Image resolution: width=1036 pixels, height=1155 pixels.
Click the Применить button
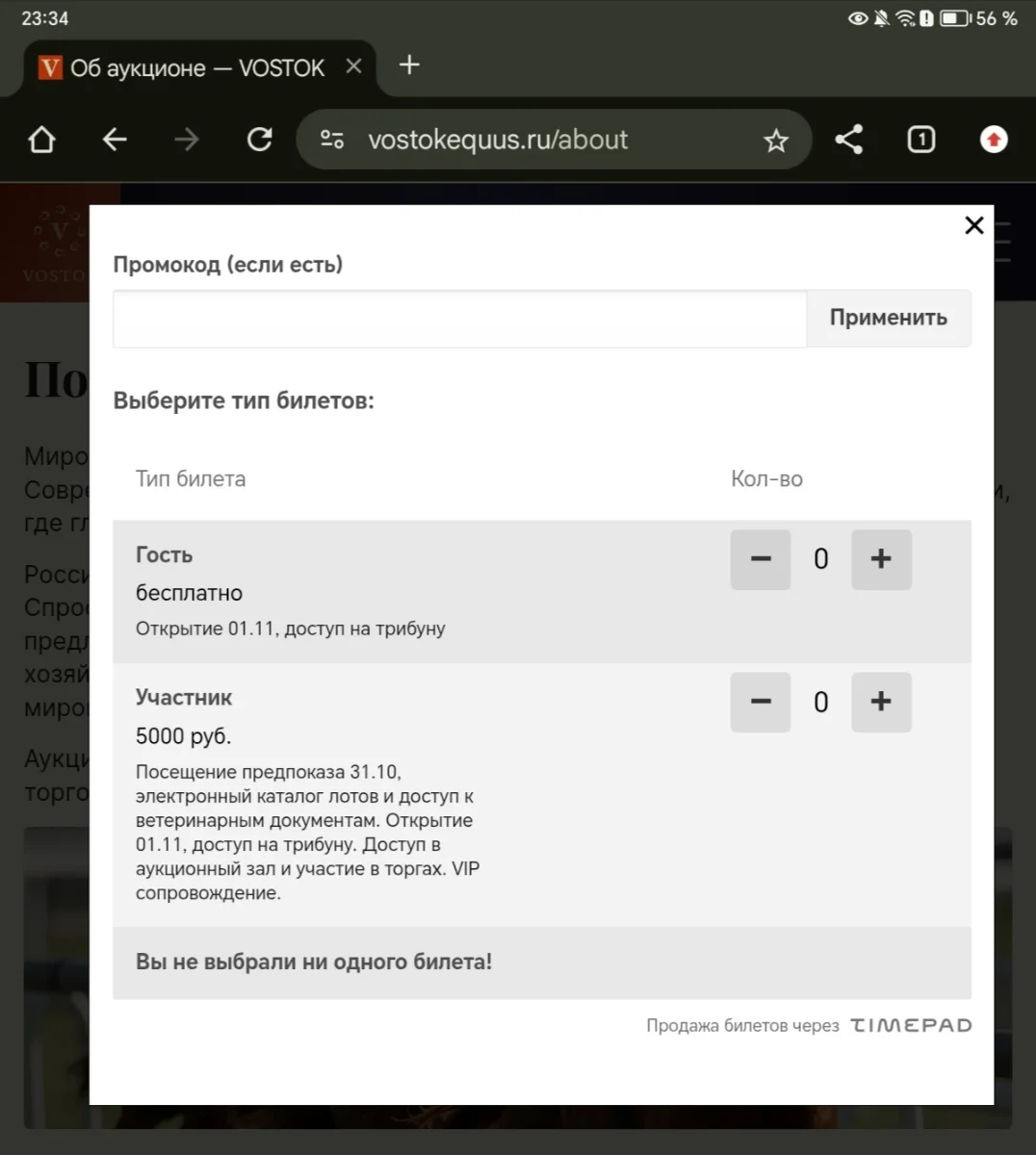click(889, 318)
